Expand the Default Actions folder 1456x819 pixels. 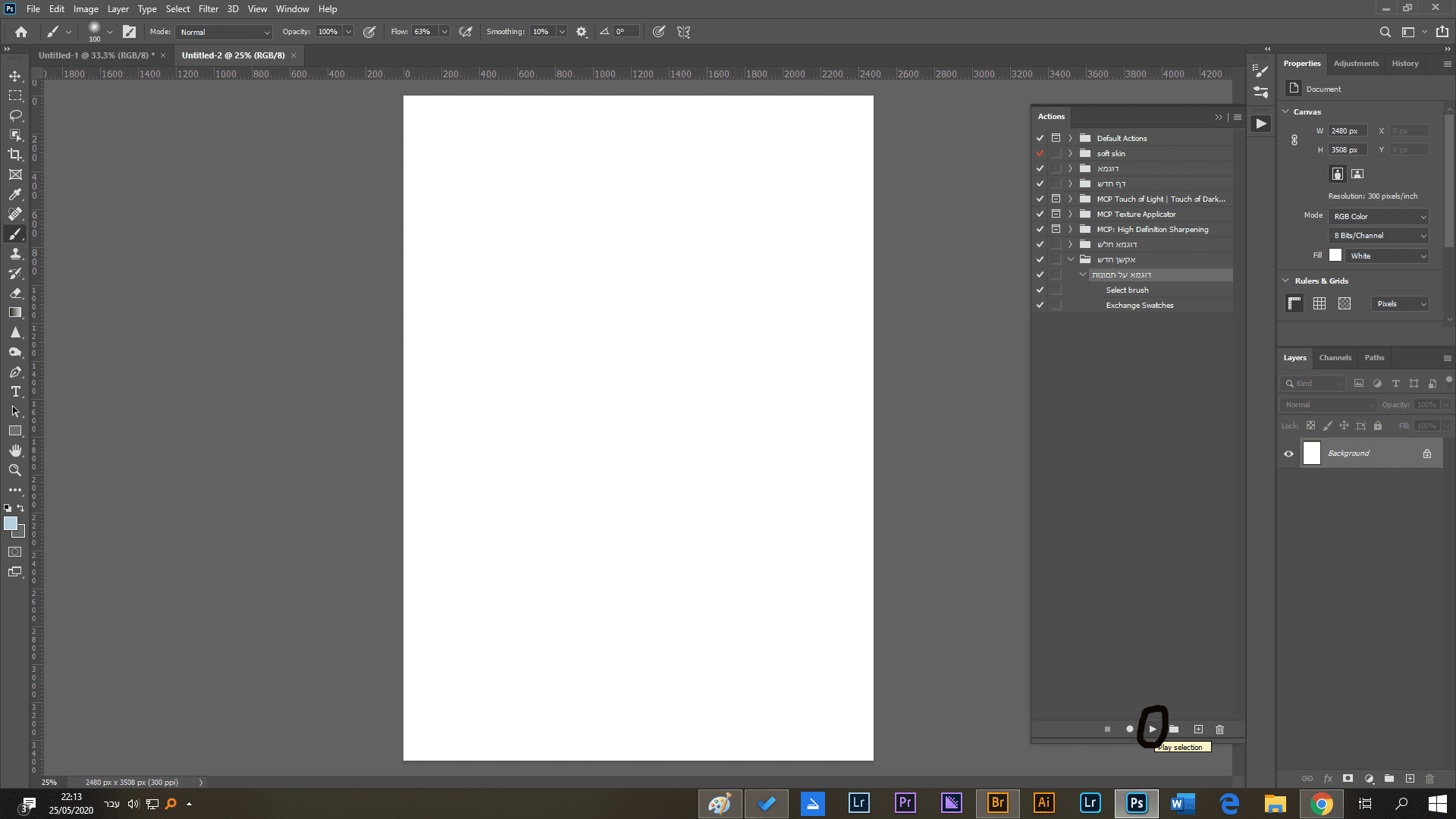(x=1070, y=138)
